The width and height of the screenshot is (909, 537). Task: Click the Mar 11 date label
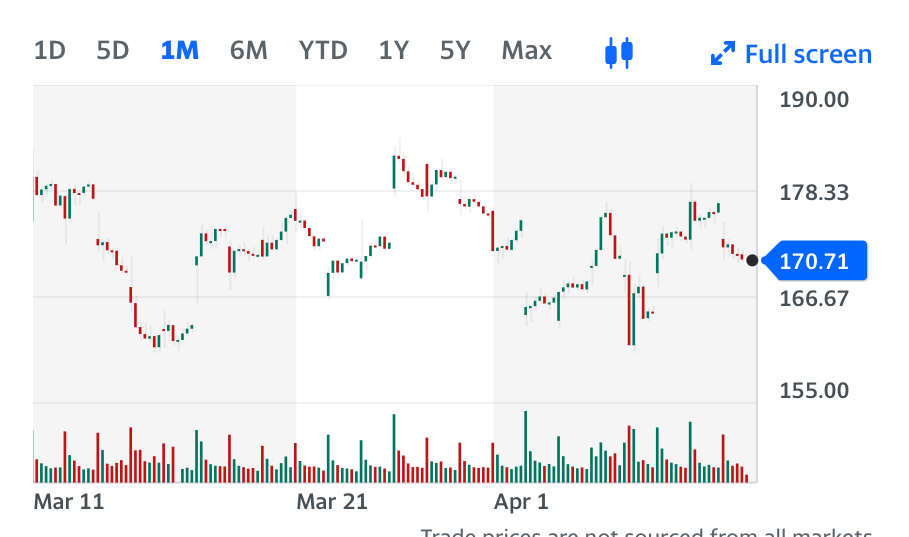[68, 502]
